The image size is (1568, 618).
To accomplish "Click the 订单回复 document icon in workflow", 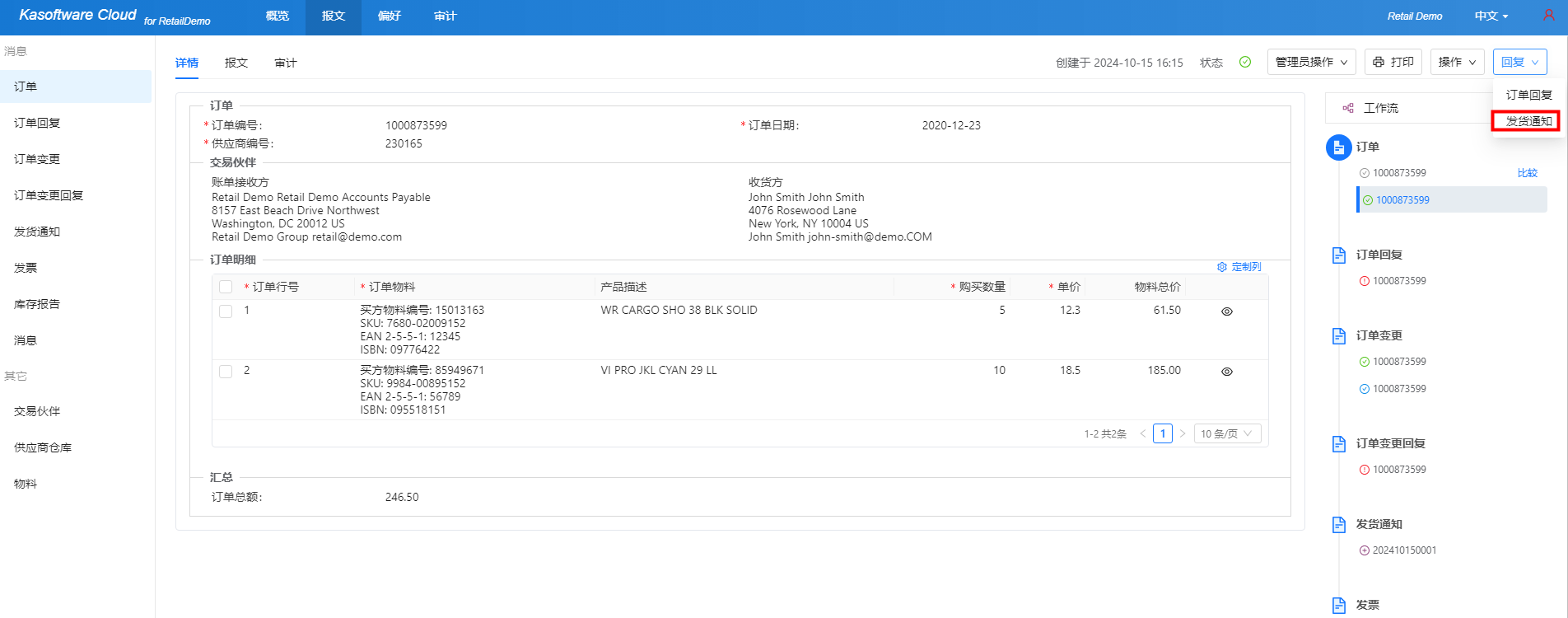I will 1339,255.
